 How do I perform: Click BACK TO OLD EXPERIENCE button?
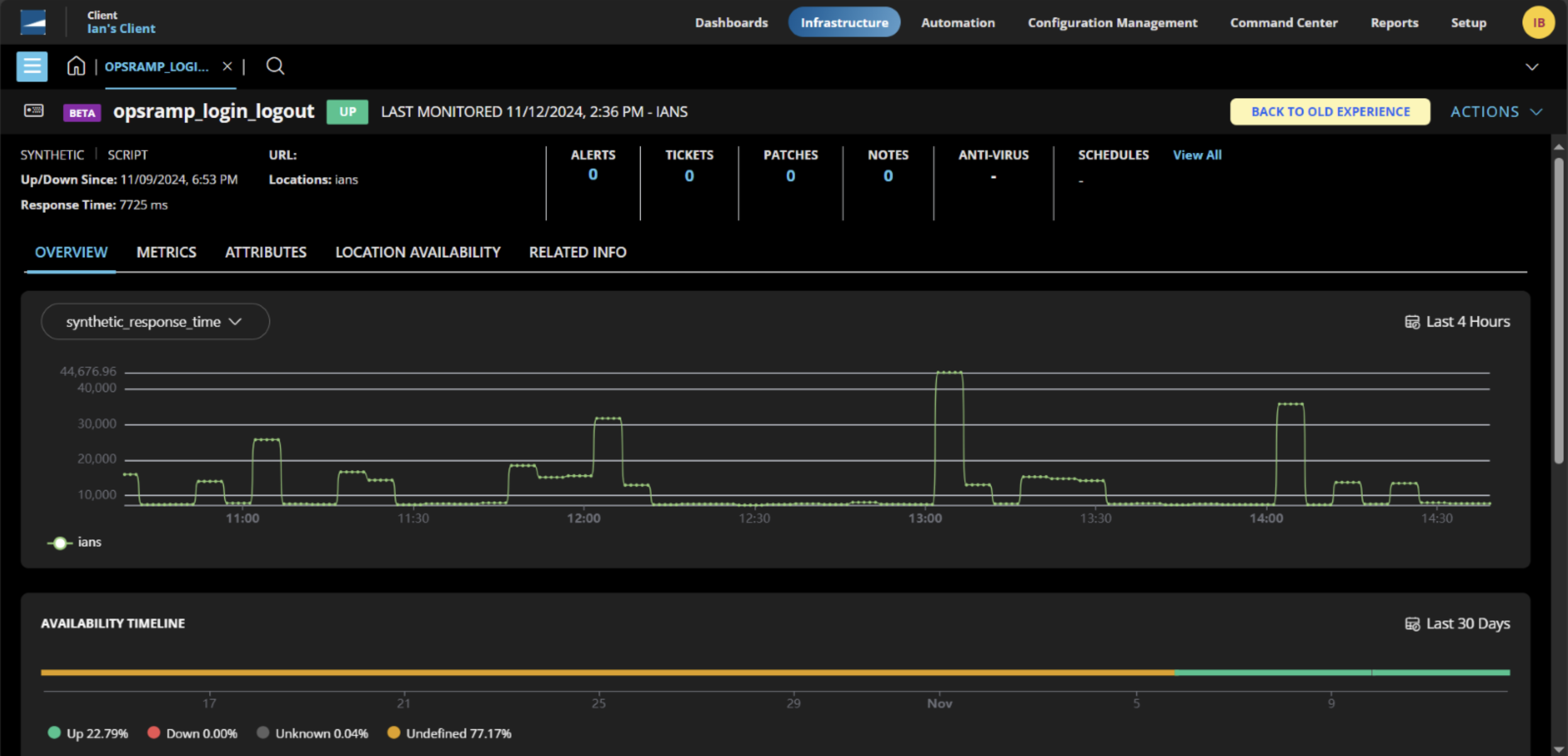(x=1330, y=112)
